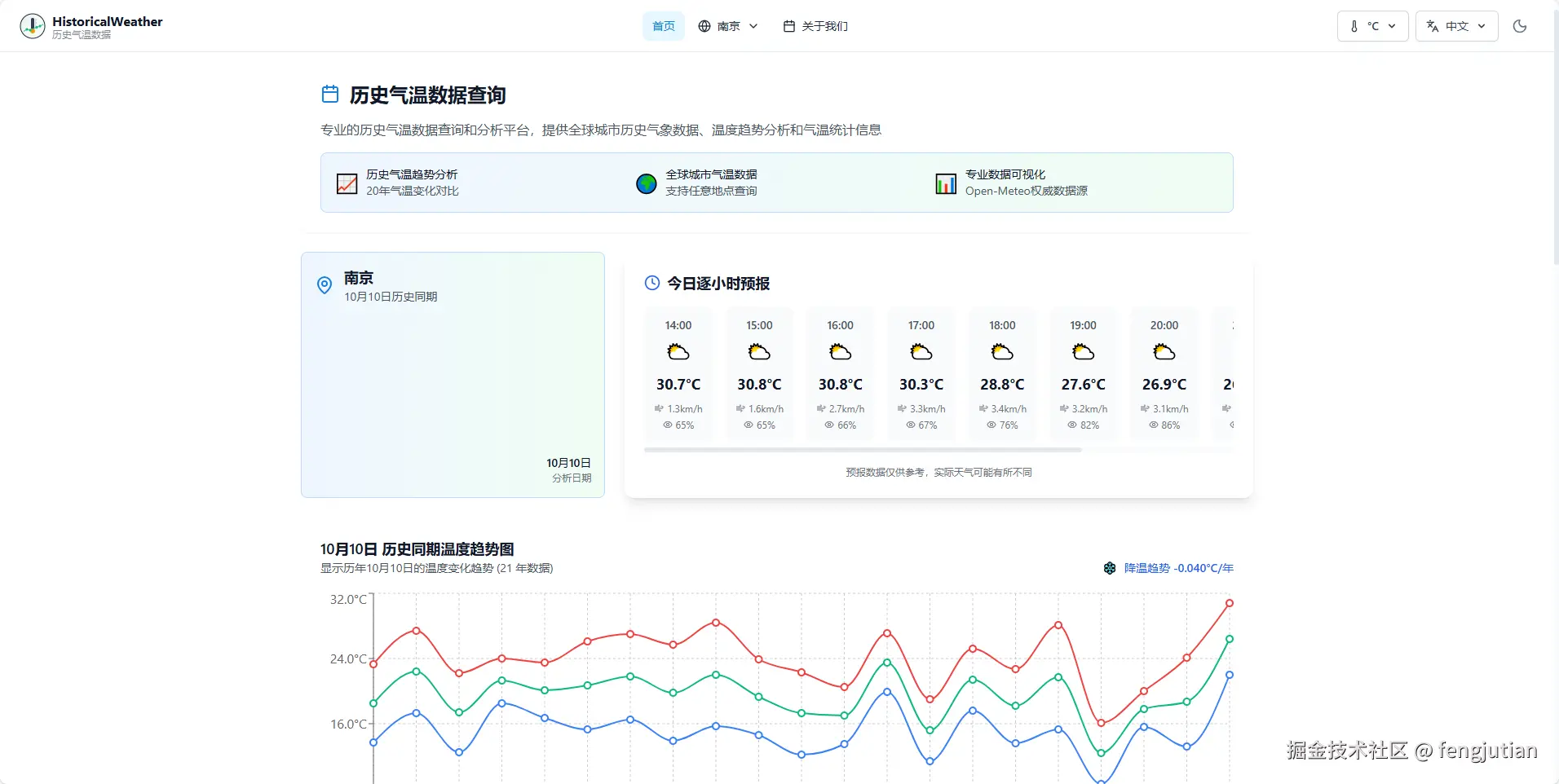
Task: Toggle the language selector to English
Action: tap(1457, 25)
